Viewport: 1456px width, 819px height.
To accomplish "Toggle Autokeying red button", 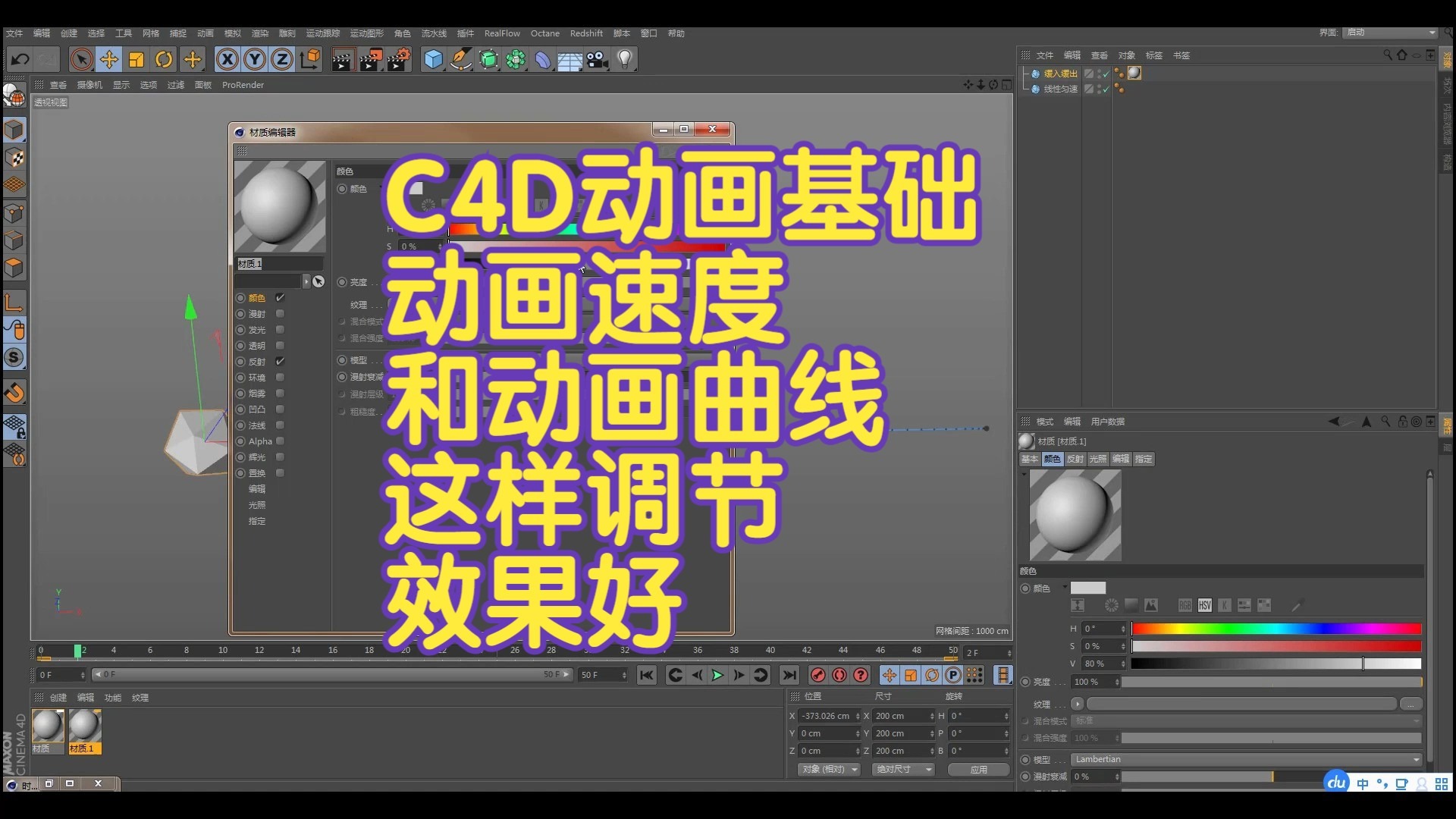I will (x=839, y=675).
